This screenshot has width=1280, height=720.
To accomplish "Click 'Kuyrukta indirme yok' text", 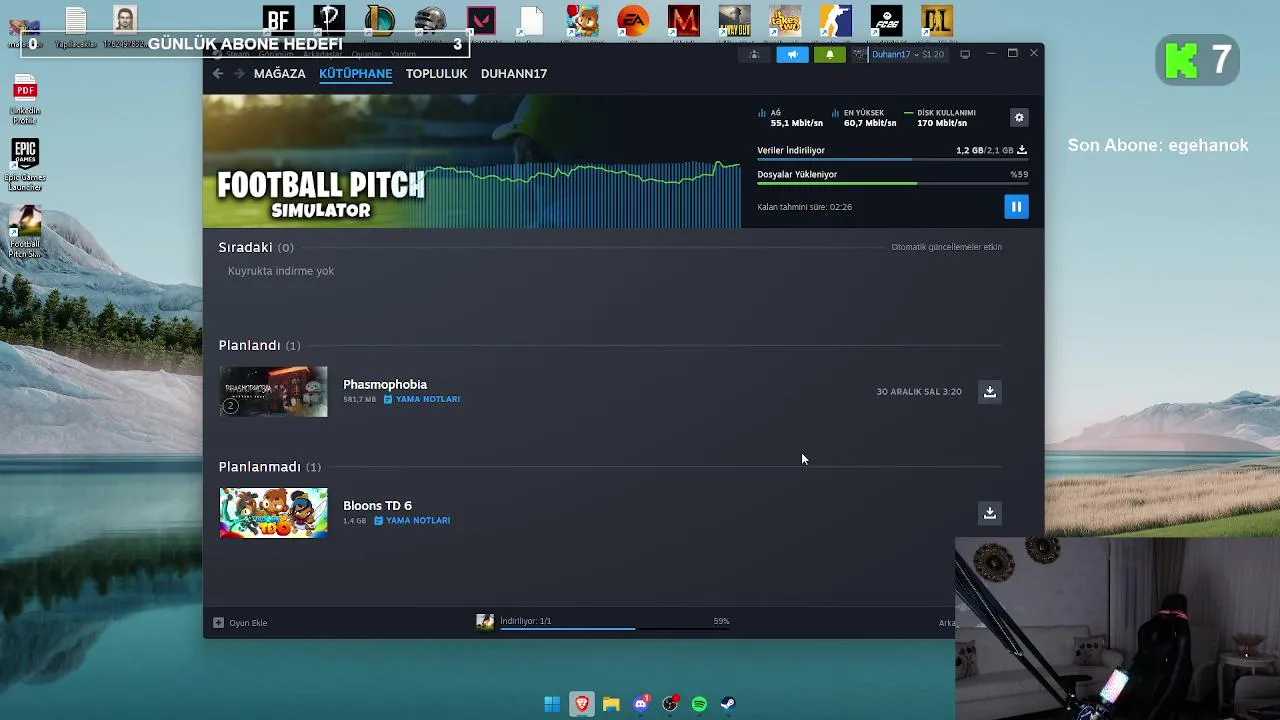I will click(281, 271).
